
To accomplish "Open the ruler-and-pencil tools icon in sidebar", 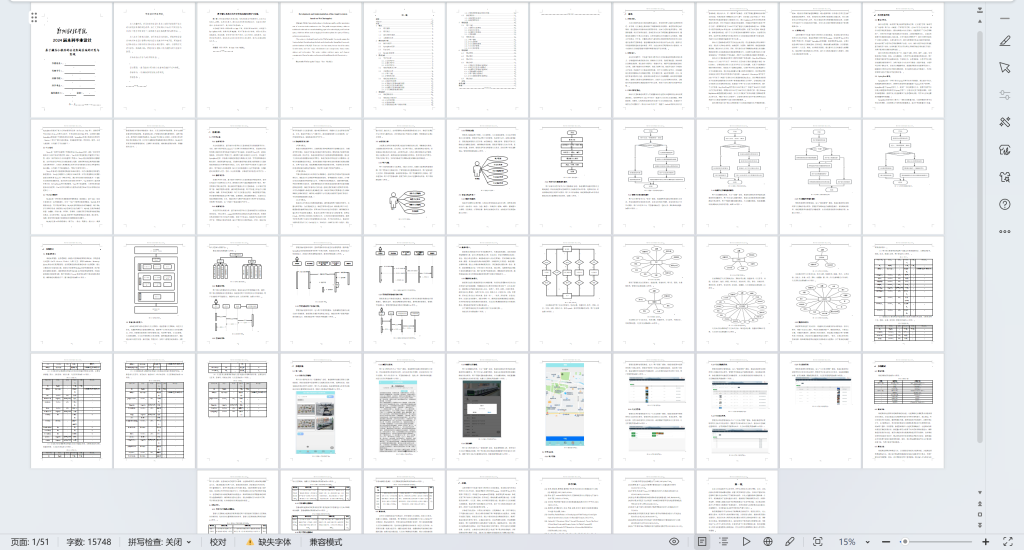I will click(1005, 122).
